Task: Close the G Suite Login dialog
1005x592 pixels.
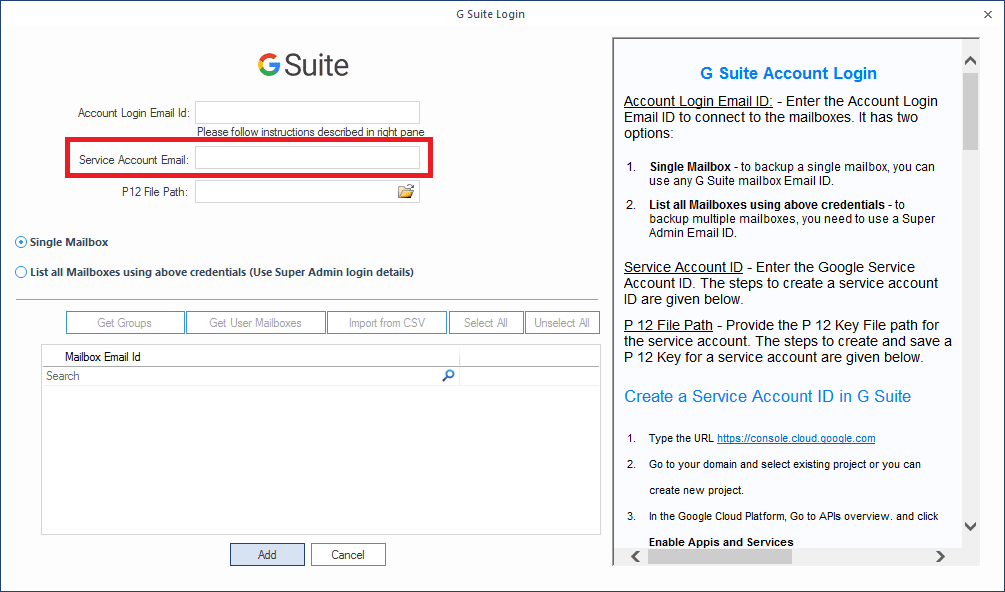Action: 988,14
